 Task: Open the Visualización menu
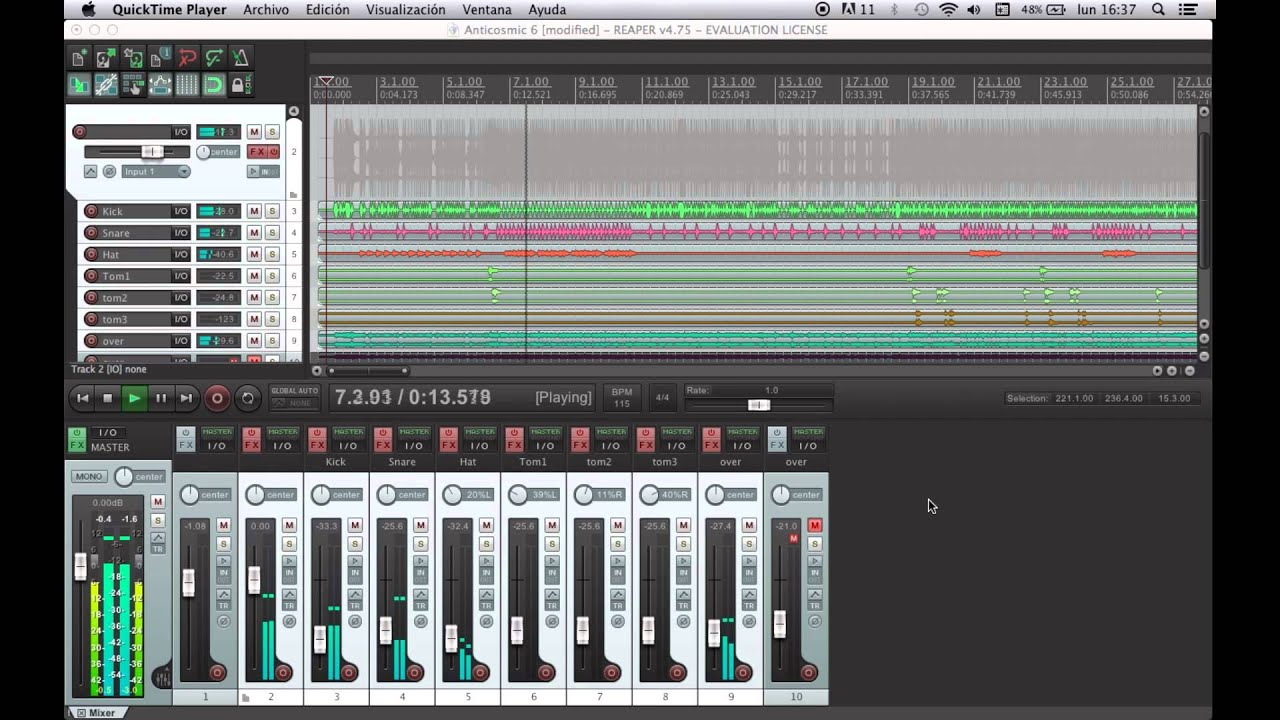(406, 9)
